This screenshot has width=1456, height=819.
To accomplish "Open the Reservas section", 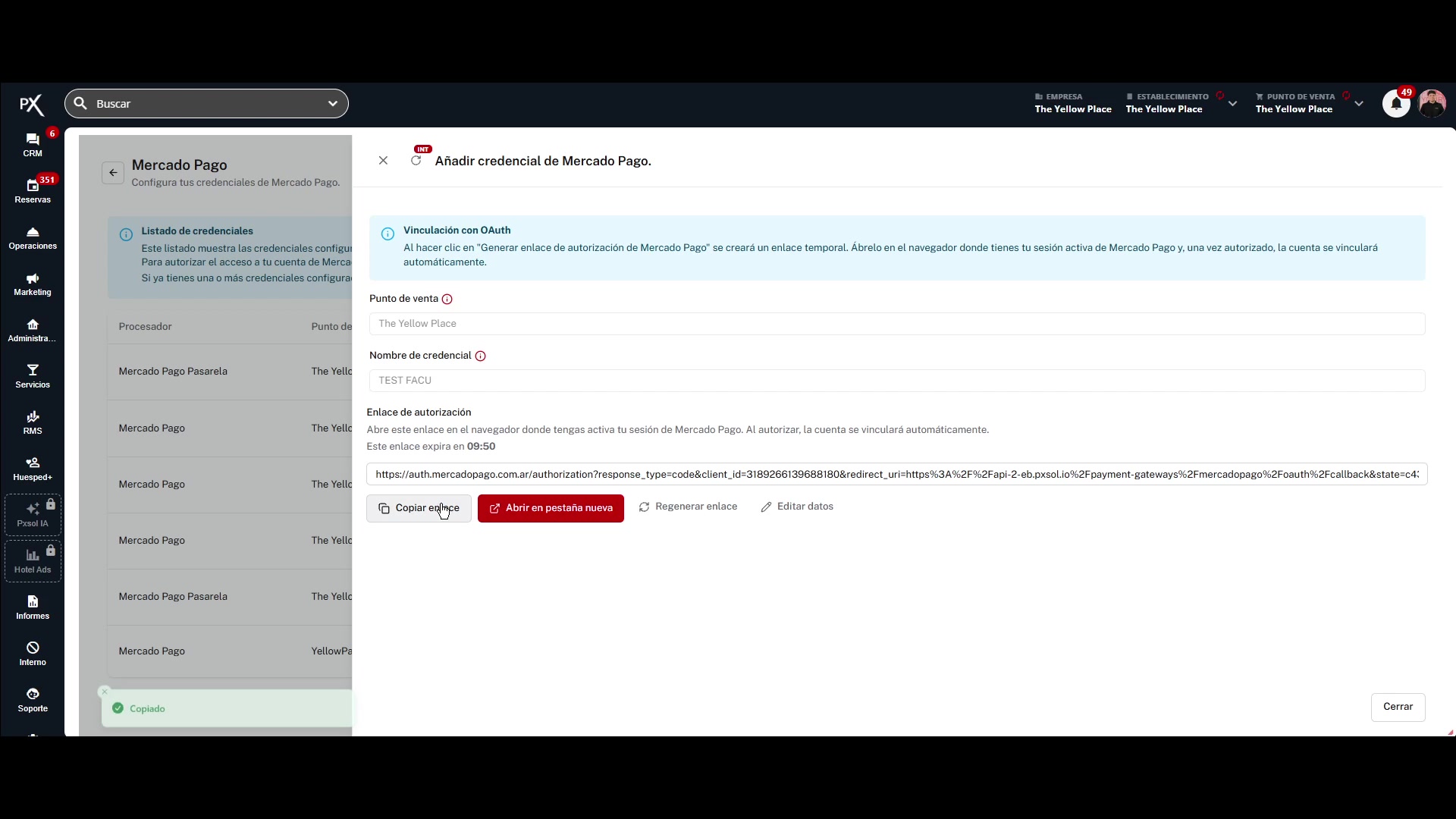I will (33, 190).
